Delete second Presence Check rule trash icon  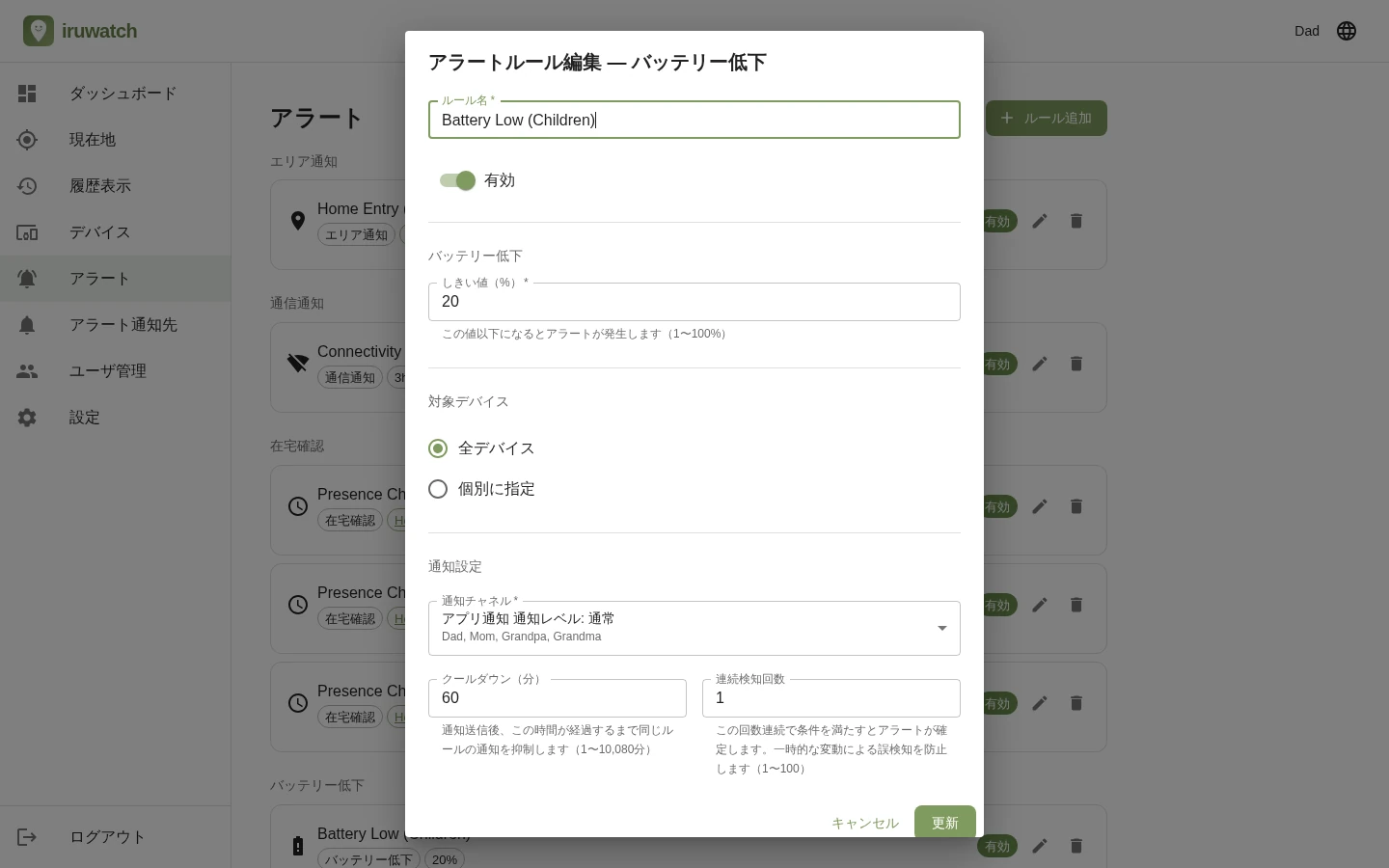click(1076, 605)
